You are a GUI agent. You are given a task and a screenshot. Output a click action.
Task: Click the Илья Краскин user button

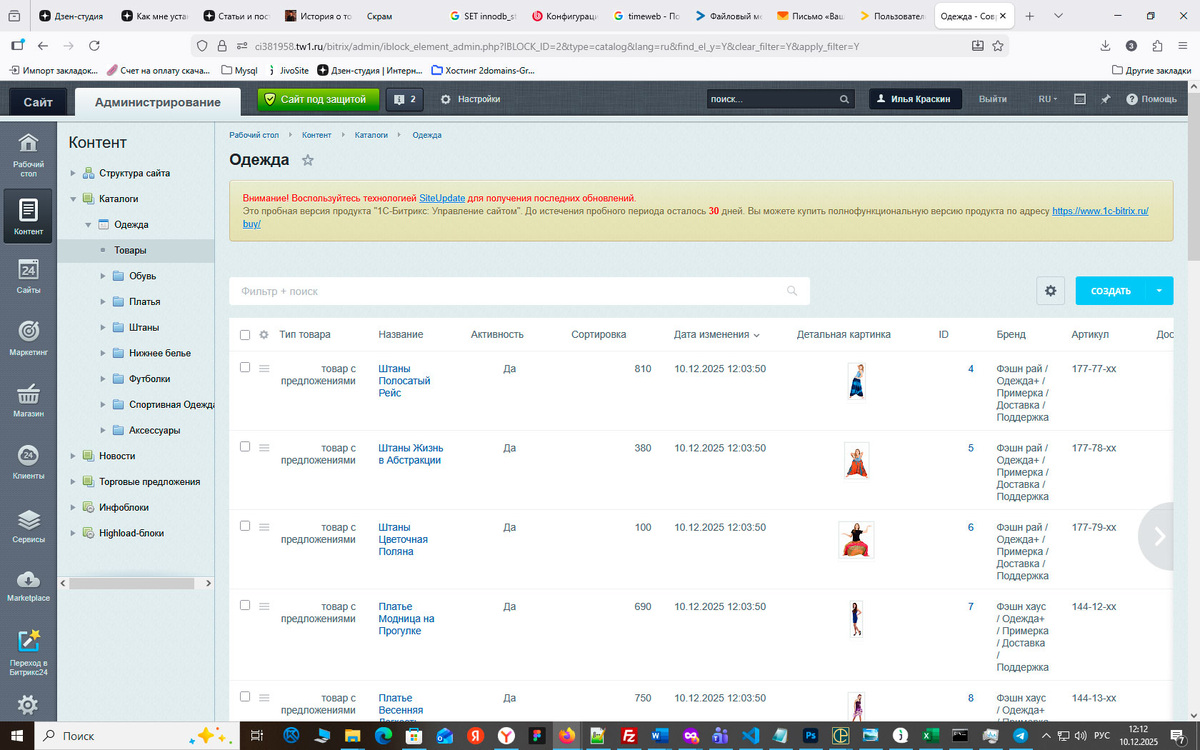(x=915, y=99)
